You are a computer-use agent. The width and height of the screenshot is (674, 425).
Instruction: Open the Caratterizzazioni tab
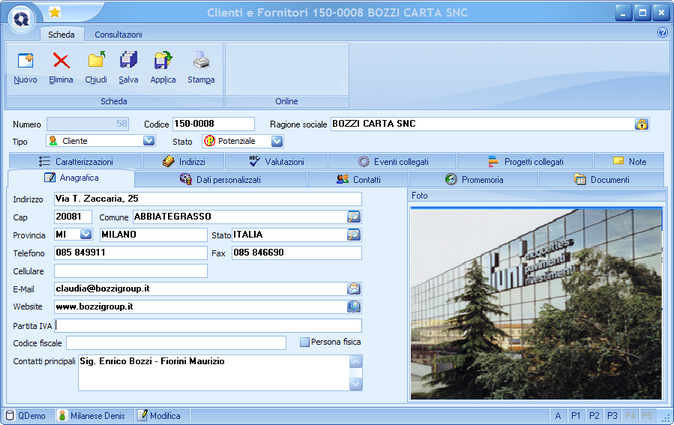coord(75,162)
